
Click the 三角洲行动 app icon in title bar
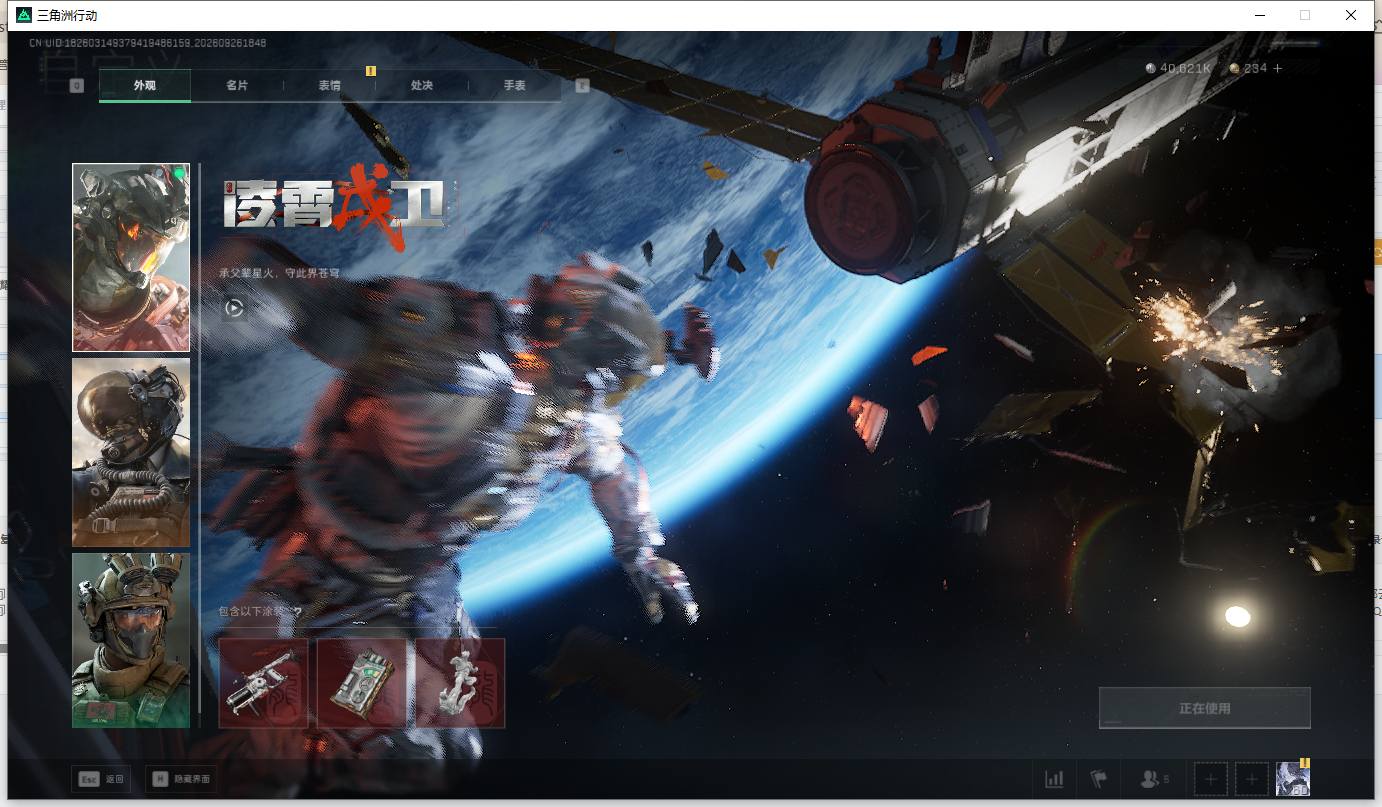click(24, 15)
